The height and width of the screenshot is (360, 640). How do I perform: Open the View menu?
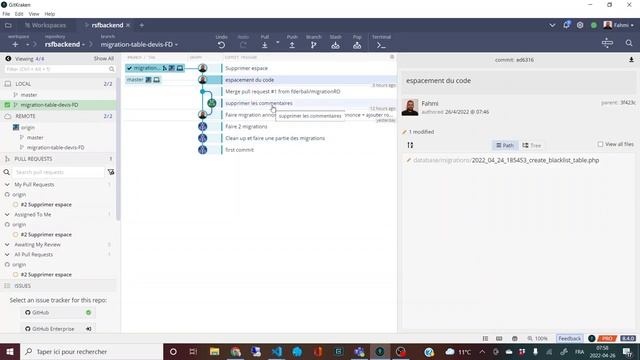[34, 14]
